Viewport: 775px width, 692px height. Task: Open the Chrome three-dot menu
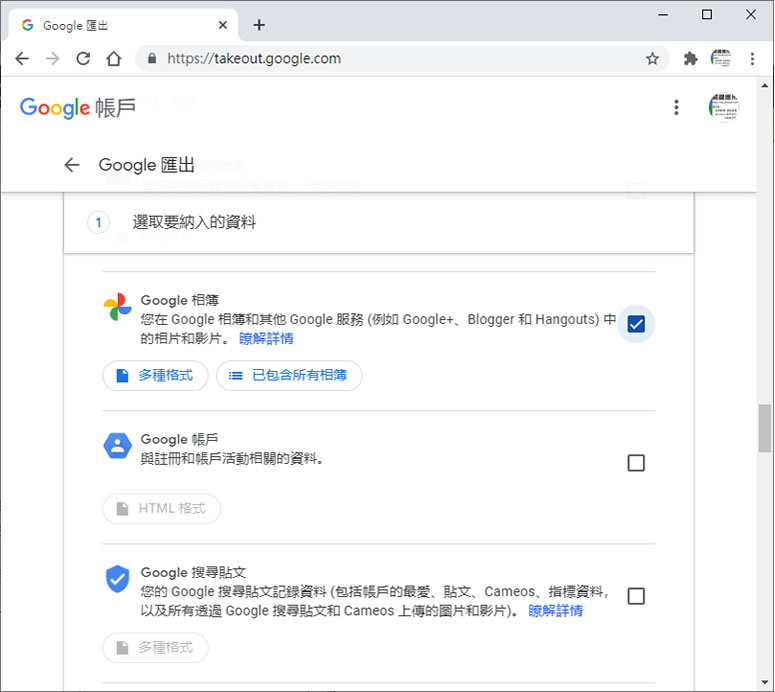click(x=752, y=59)
